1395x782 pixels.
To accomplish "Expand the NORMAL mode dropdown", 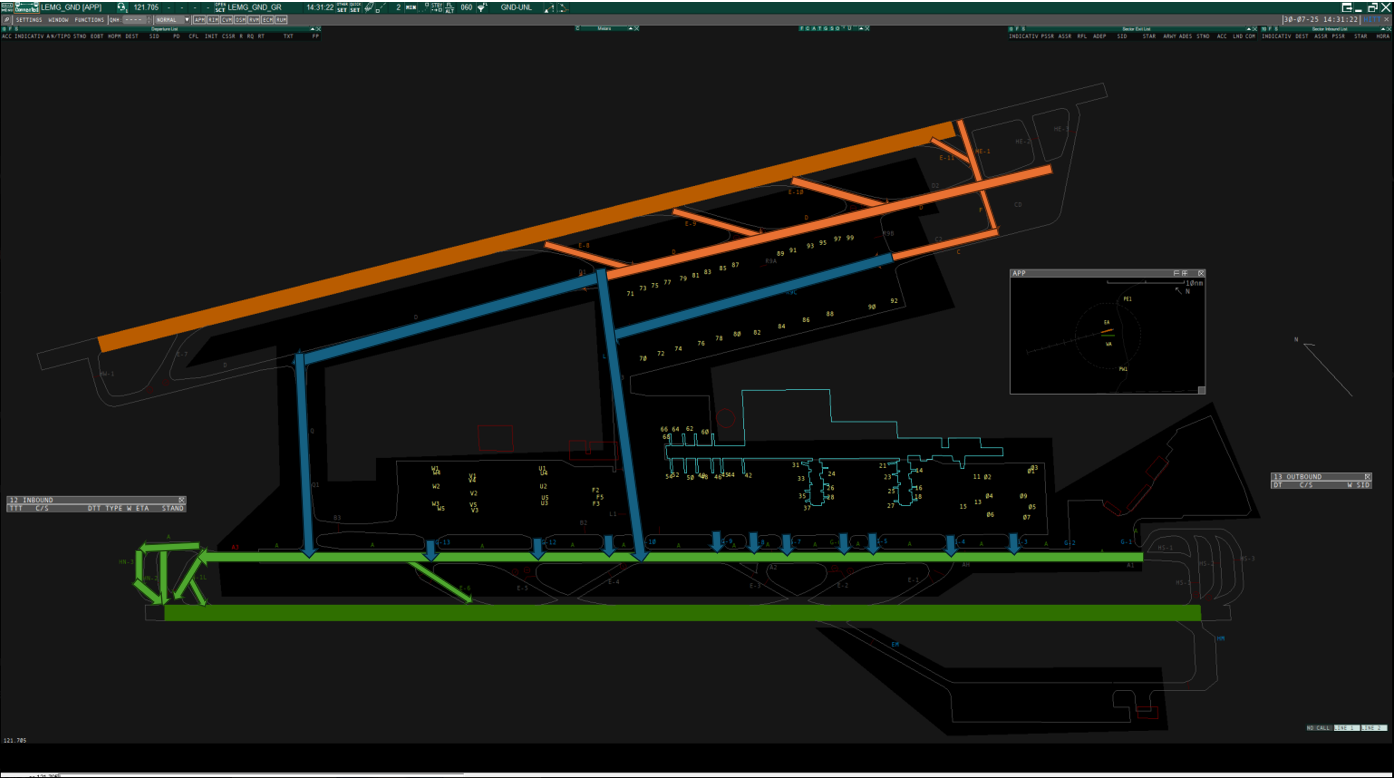I will [172, 19].
